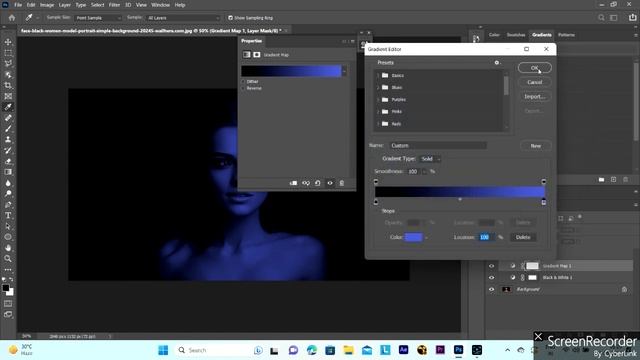
Task: Select the Horizontal Type tool
Action: click(8, 215)
